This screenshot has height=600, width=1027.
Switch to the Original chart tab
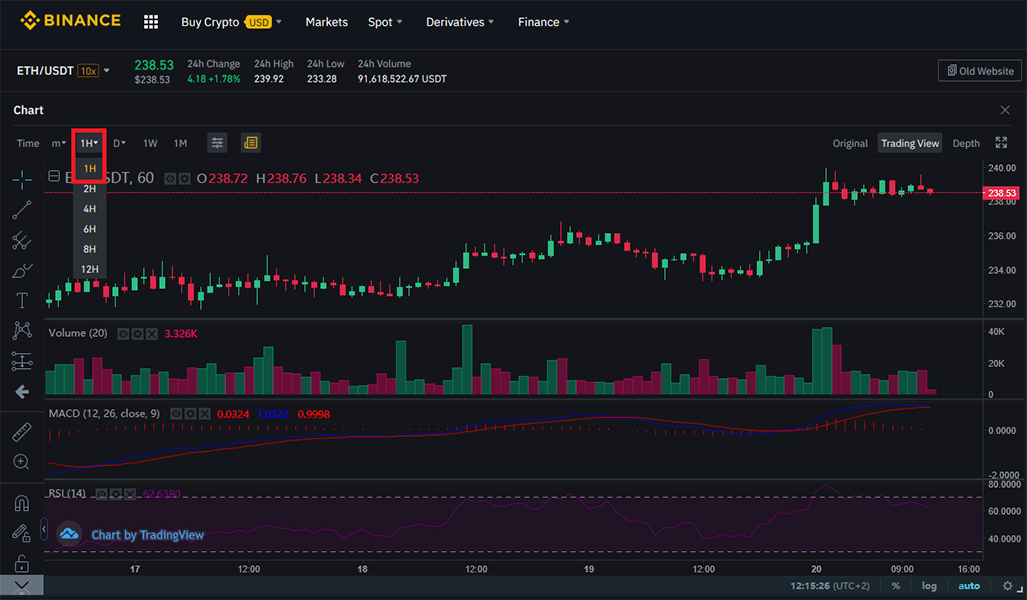point(850,143)
